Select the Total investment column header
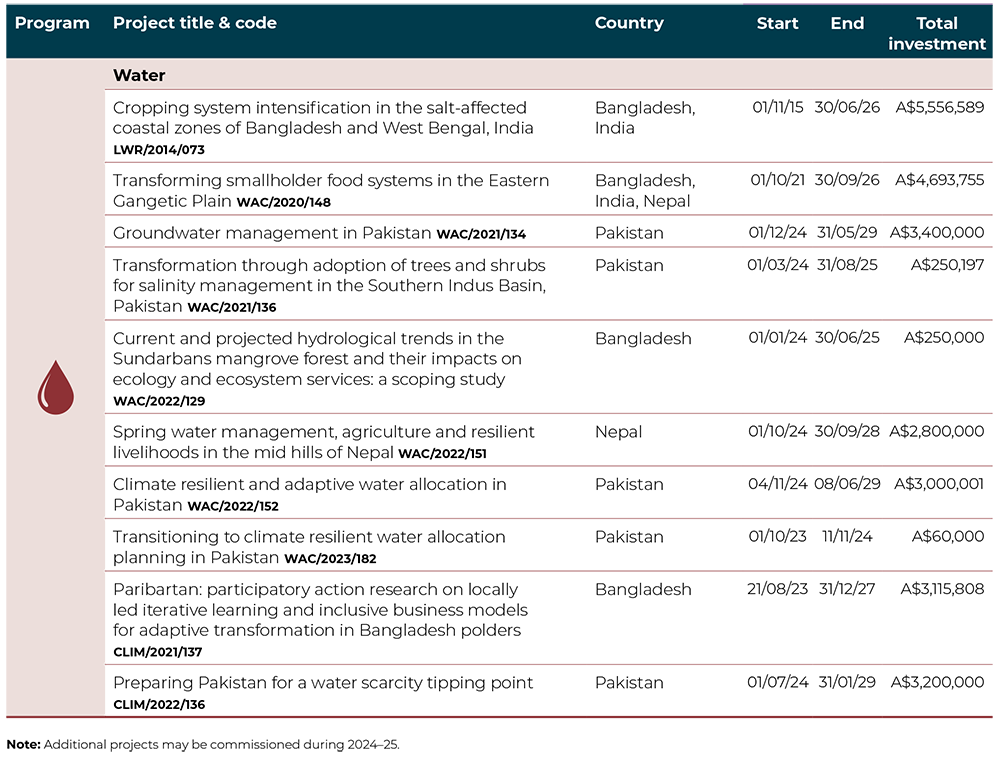The width and height of the screenshot is (1000, 760). pyautogui.click(x=936, y=33)
